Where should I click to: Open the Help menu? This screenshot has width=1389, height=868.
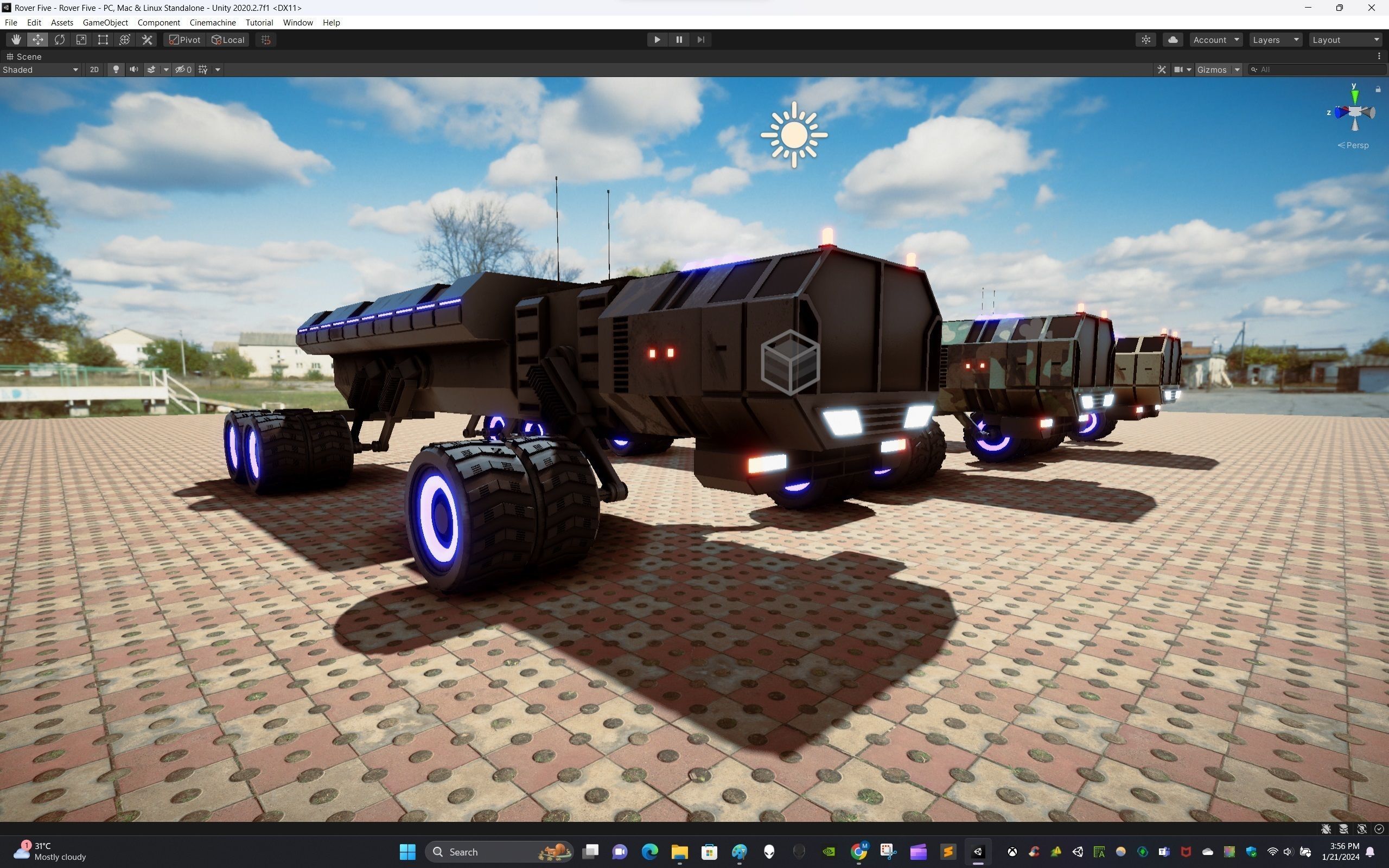[x=331, y=22]
